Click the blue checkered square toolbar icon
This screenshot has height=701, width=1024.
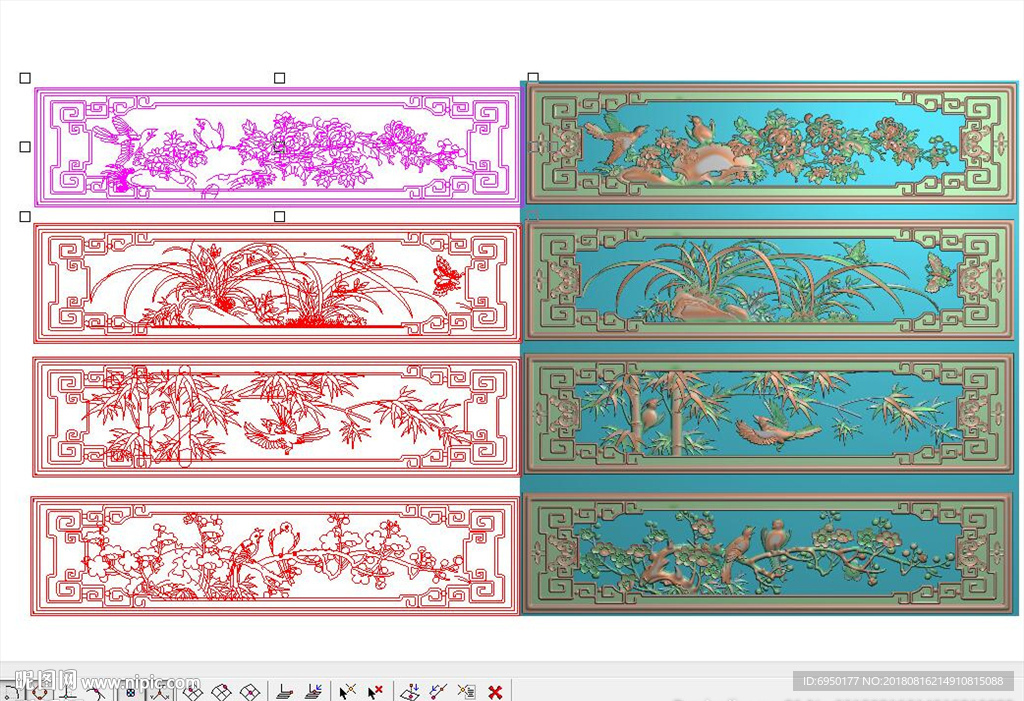pyautogui.click(x=132, y=692)
